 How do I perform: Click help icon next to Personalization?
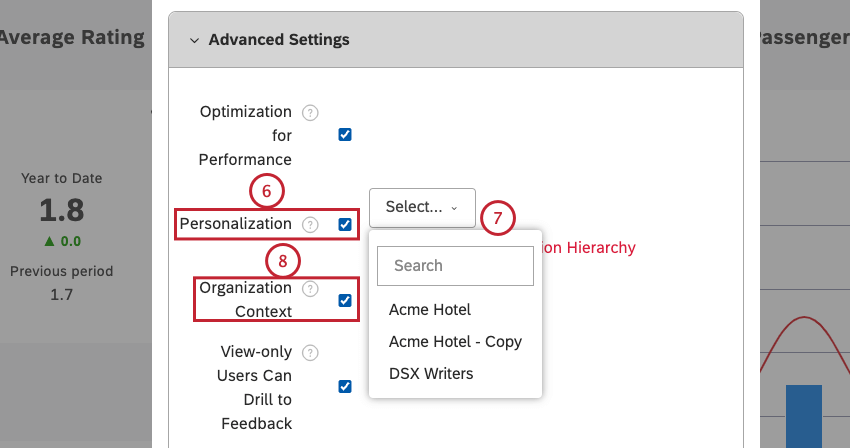pyautogui.click(x=310, y=225)
